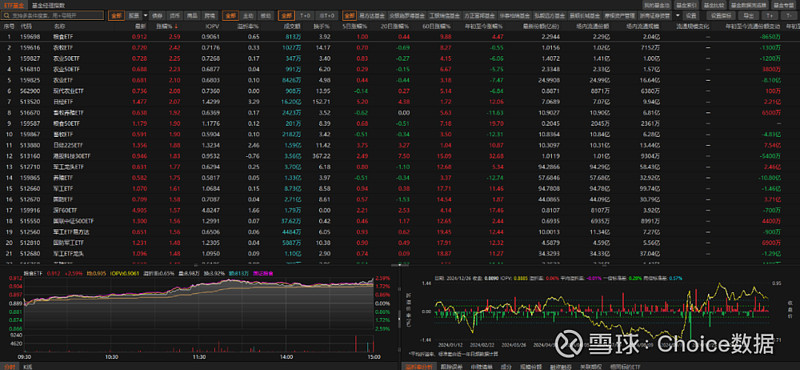
Task: Focus the multi-condition search input field
Action: point(54,15)
